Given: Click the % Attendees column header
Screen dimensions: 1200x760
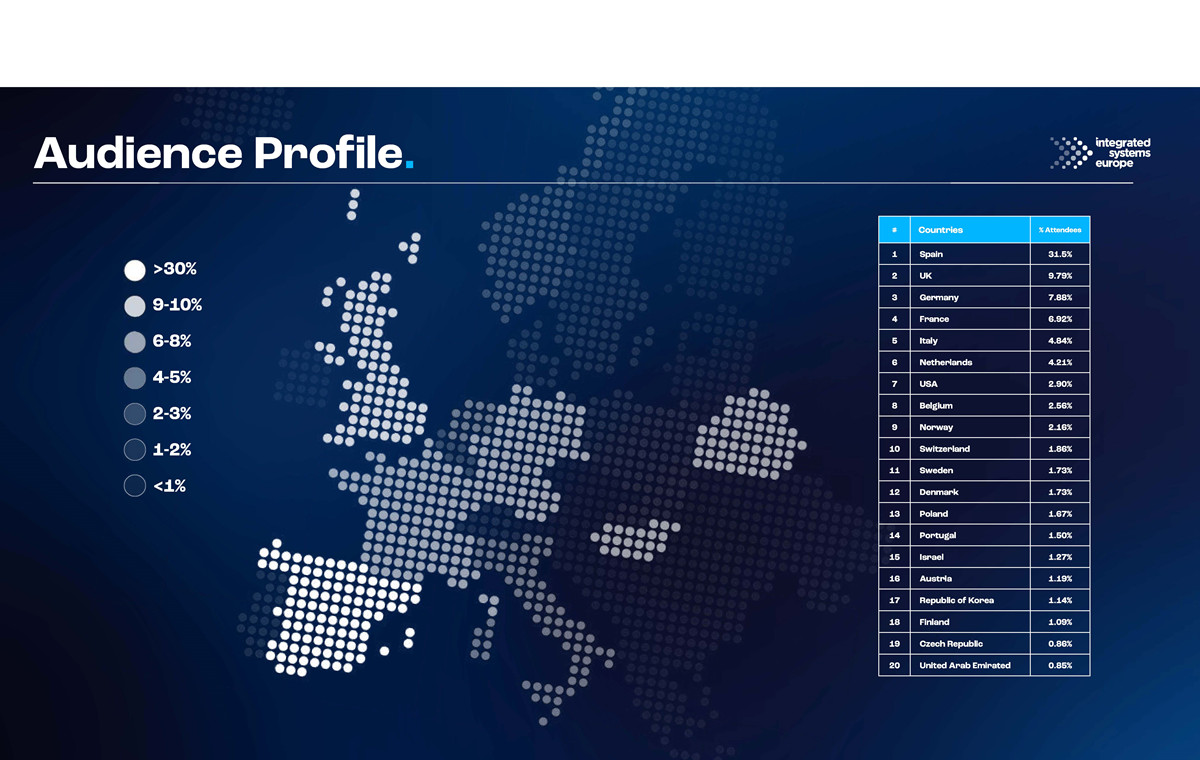Looking at the screenshot, I should pos(1060,230).
